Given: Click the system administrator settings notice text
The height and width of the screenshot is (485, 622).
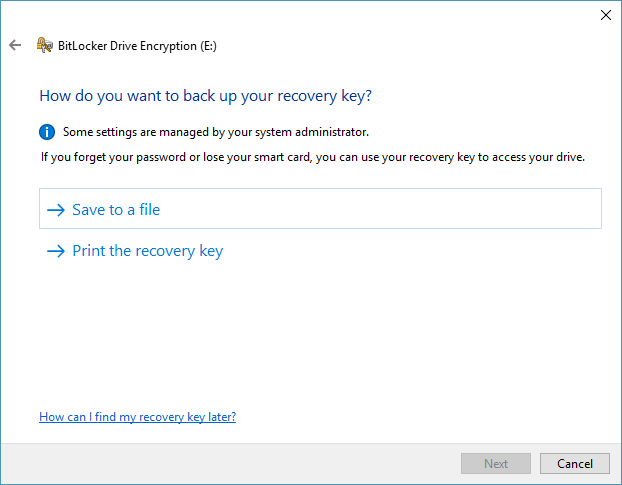Looking at the screenshot, I should pos(216,131).
